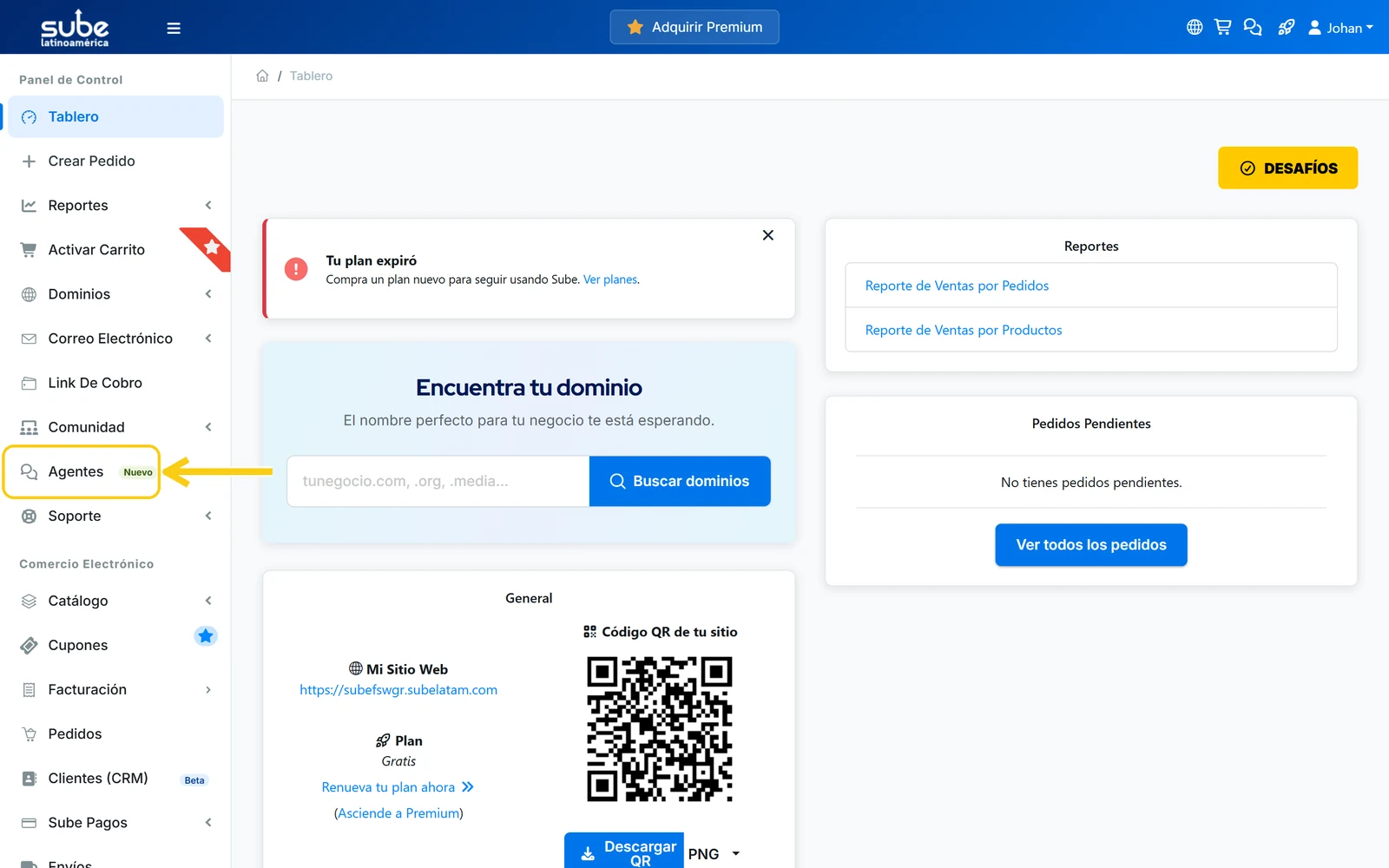This screenshot has height=868, width=1389.
Task: Open the shopping cart icon in header
Action: [1223, 28]
